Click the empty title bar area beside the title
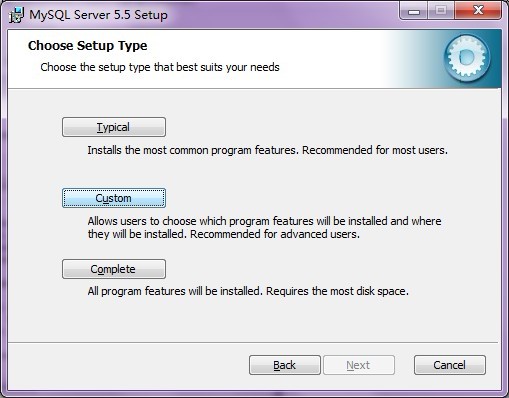The height and width of the screenshot is (398, 509). [283, 15]
